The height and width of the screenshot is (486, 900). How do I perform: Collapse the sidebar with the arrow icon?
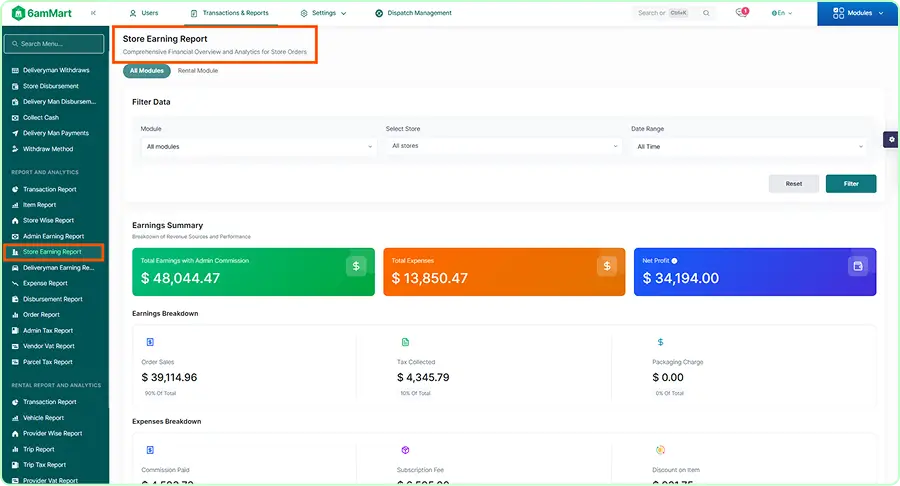93,13
